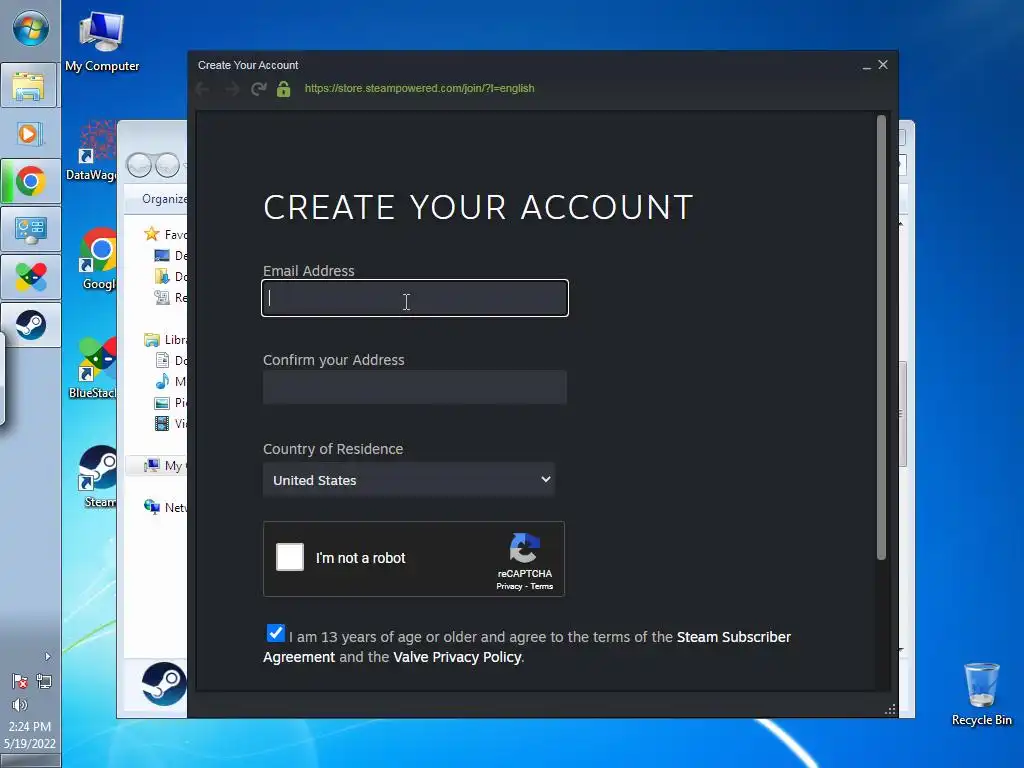Viewport: 1024px width, 768px height.
Task: Open the Organize menu in Explorer
Action: 165,199
